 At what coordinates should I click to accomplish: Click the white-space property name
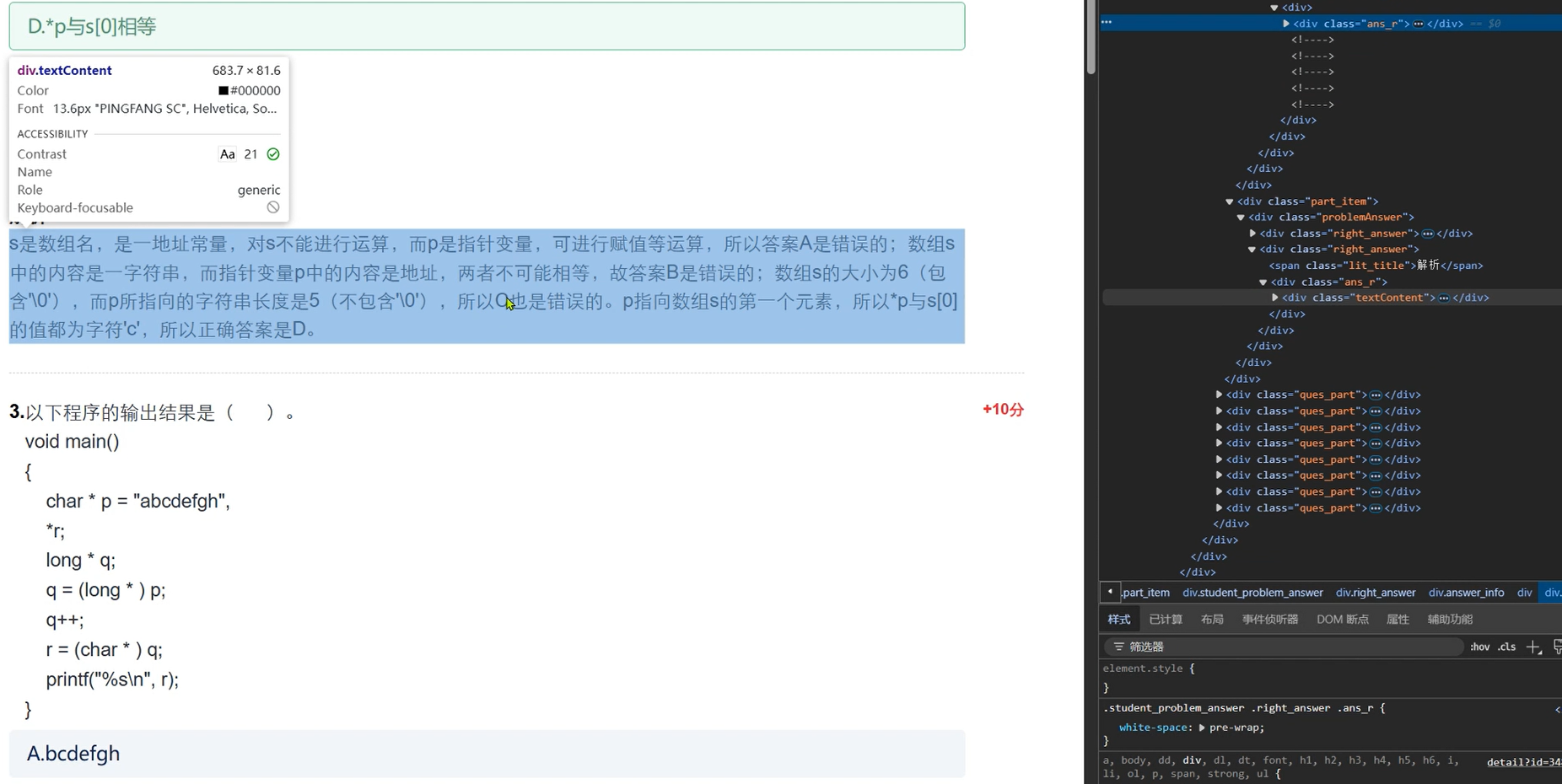pos(1153,728)
